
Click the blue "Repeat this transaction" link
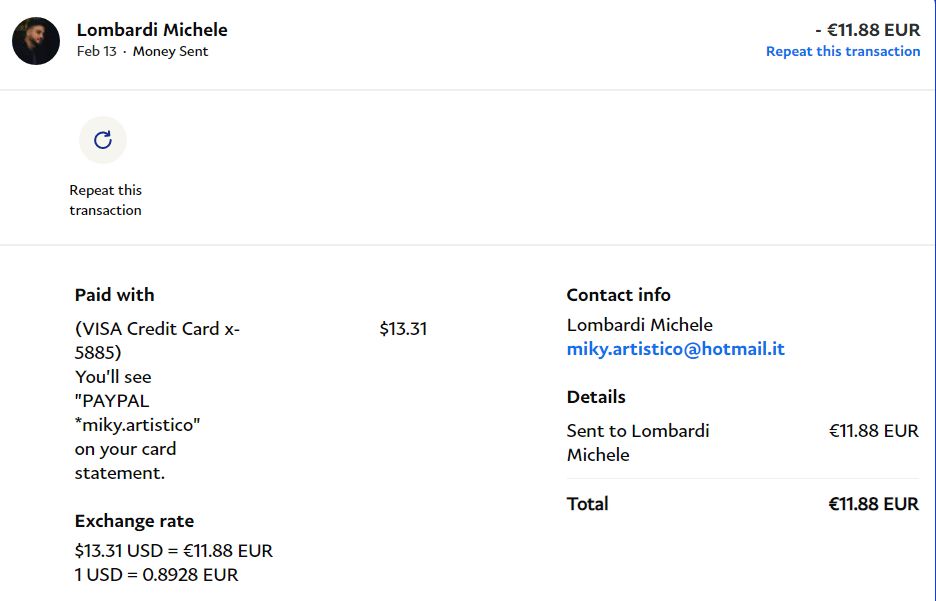click(842, 51)
